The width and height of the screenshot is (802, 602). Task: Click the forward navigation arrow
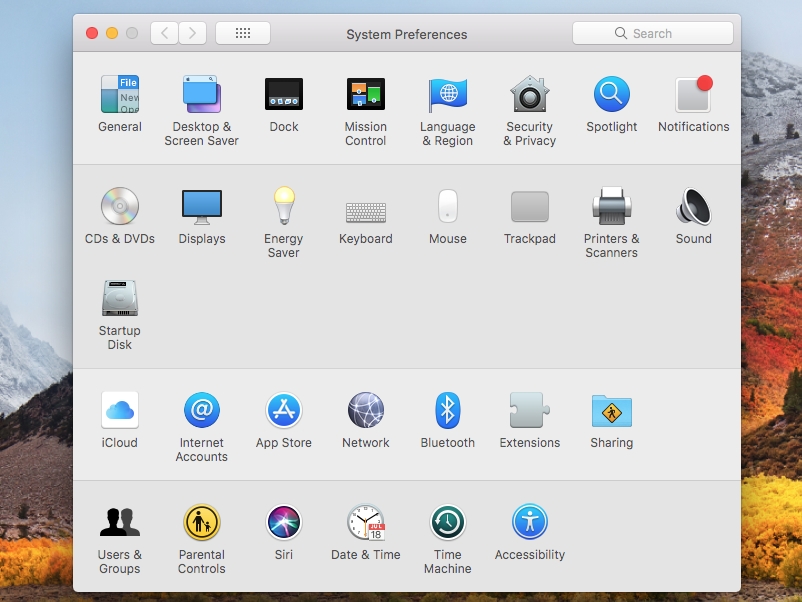192,33
